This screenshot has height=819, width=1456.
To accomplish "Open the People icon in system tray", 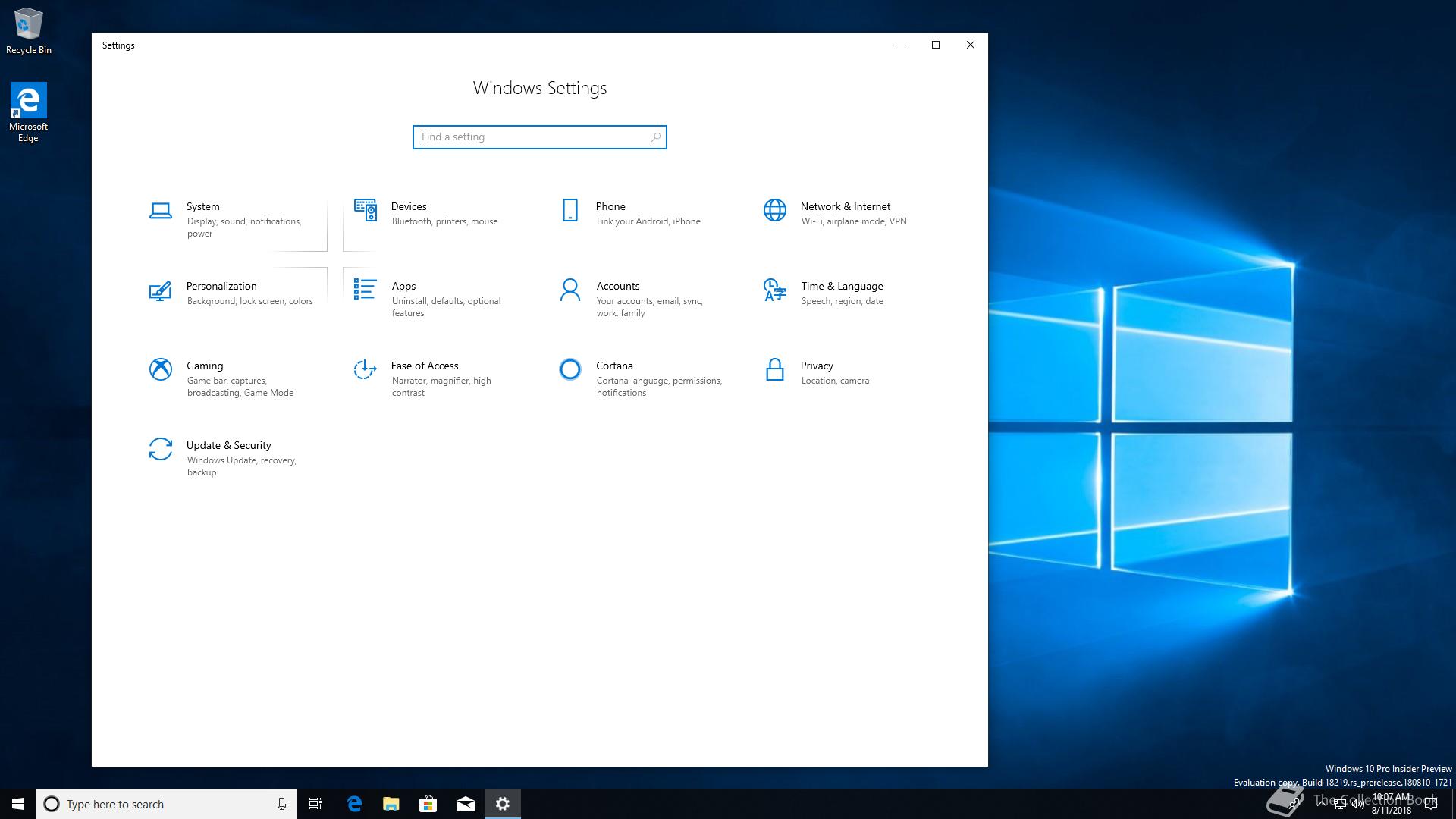I will pos(1295,803).
